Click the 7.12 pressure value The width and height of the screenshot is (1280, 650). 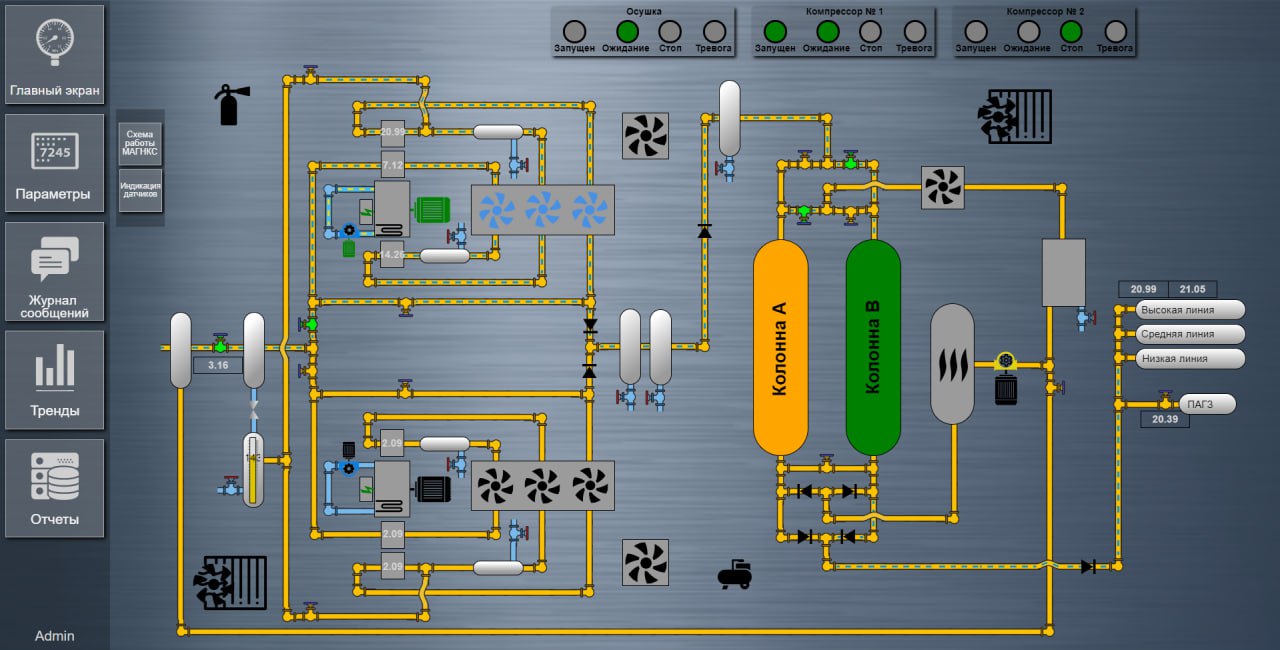click(x=392, y=165)
